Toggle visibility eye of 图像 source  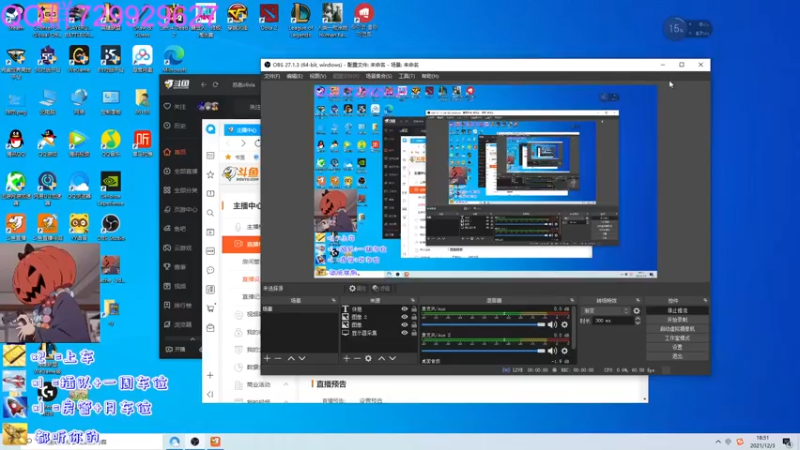coord(405,325)
